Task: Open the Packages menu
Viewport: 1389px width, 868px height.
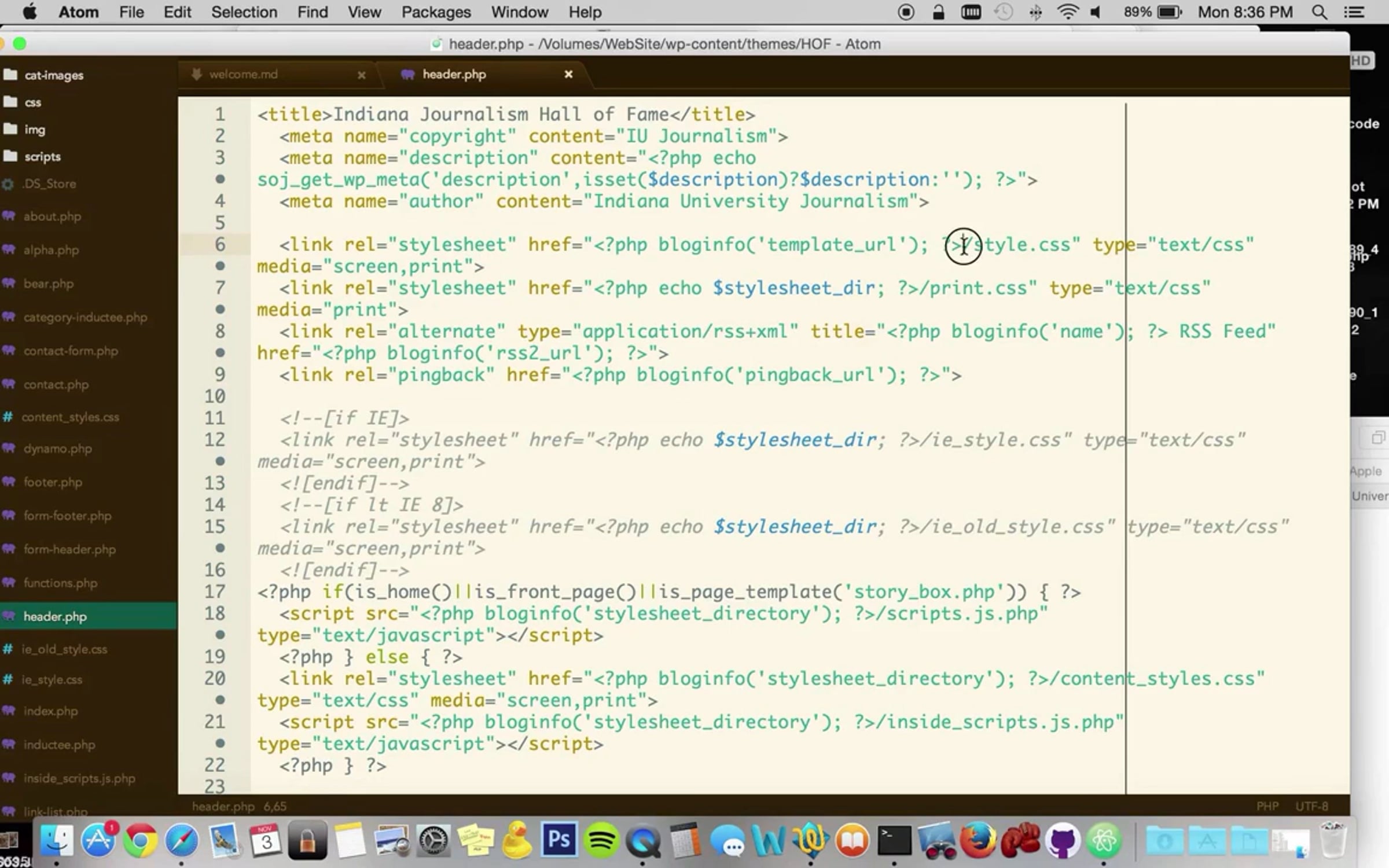Action: point(436,12)
